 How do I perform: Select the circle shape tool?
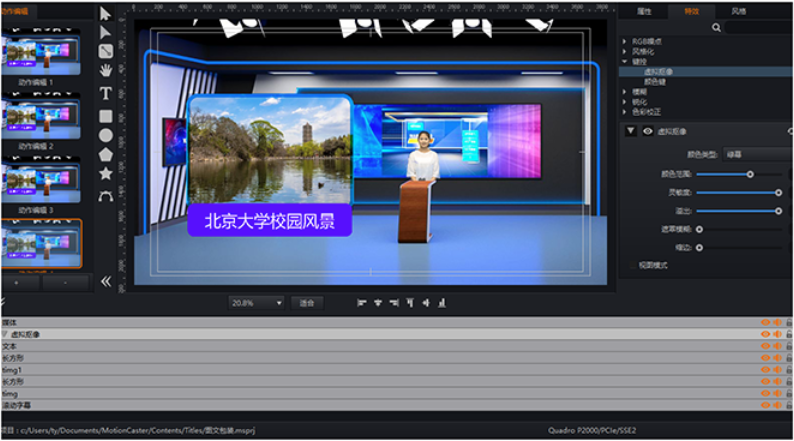coord(106,135)
